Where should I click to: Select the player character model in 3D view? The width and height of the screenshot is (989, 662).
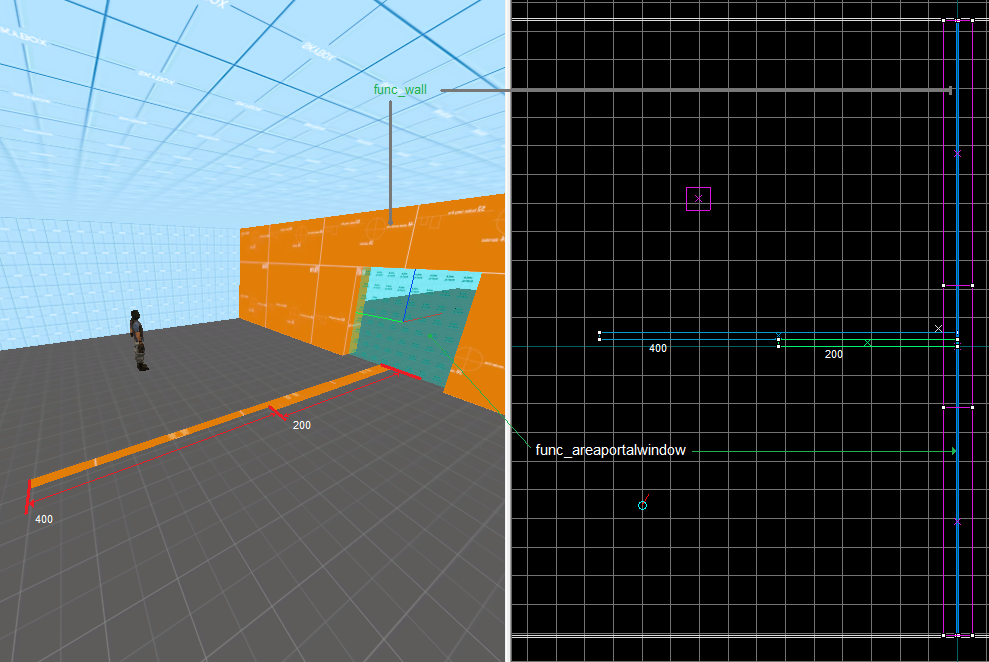coord(138,340)
